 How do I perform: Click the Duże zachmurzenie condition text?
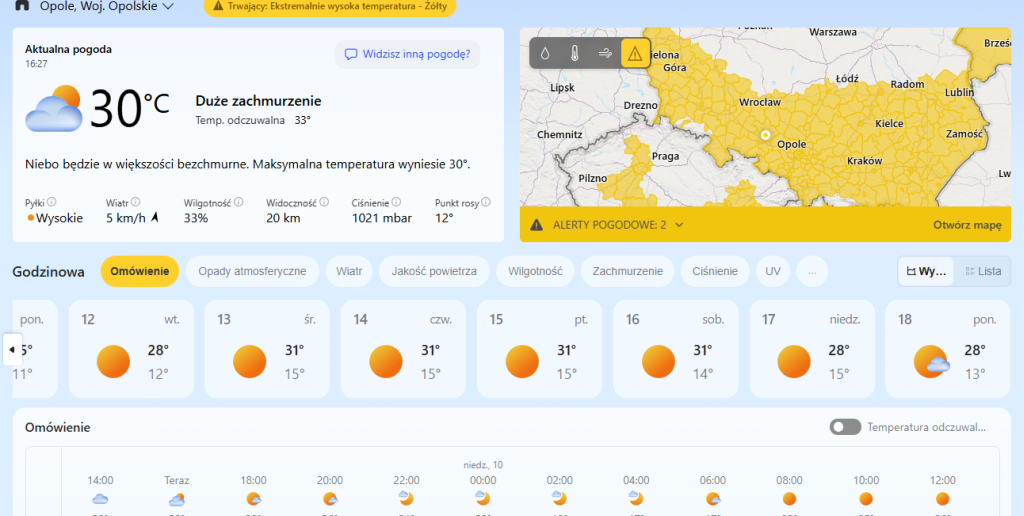(x=259, y=101)
